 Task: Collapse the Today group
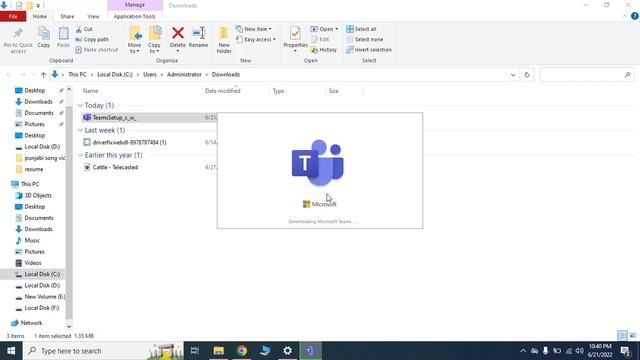pyautogui.click(x=80, y=105)
